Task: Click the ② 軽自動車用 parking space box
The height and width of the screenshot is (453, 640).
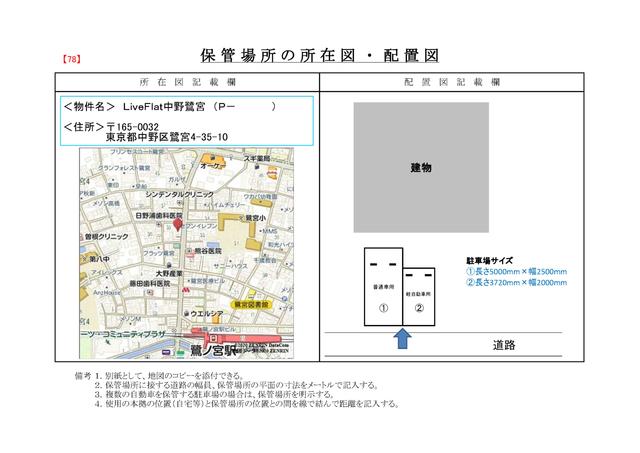Action: coord(419,297)
